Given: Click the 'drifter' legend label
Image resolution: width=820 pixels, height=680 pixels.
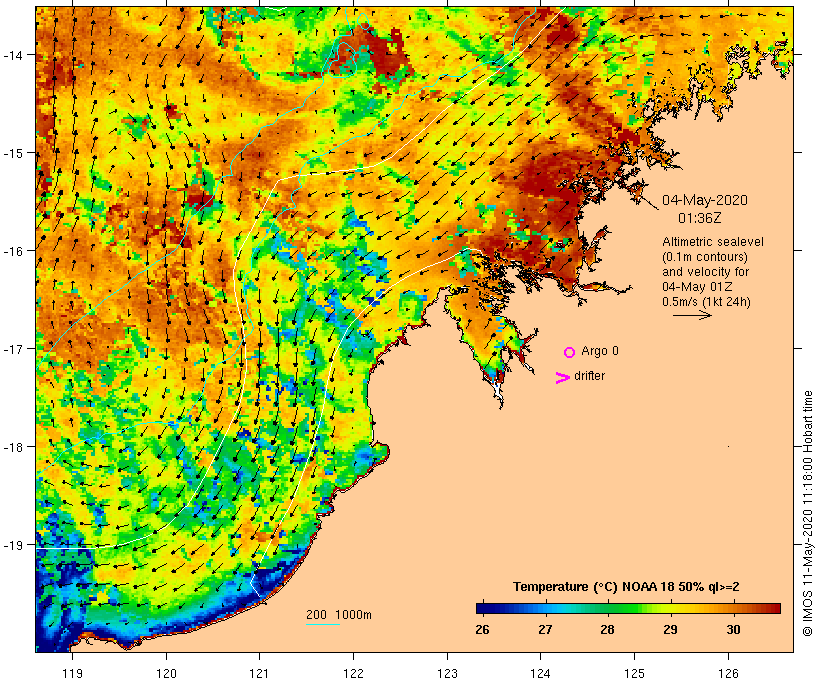Looking at the screenshot, I should (589, 376).
